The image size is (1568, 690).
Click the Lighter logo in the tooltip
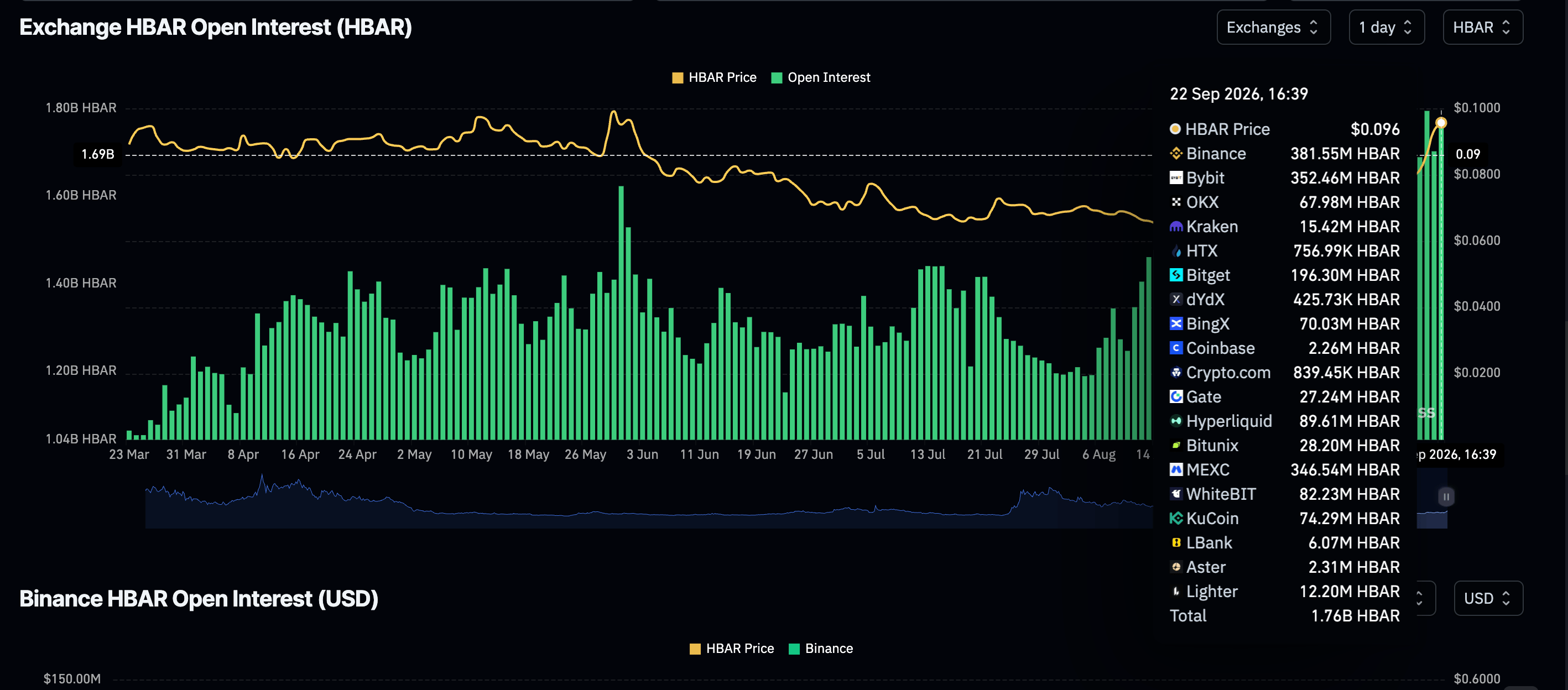click(1176, 592)
